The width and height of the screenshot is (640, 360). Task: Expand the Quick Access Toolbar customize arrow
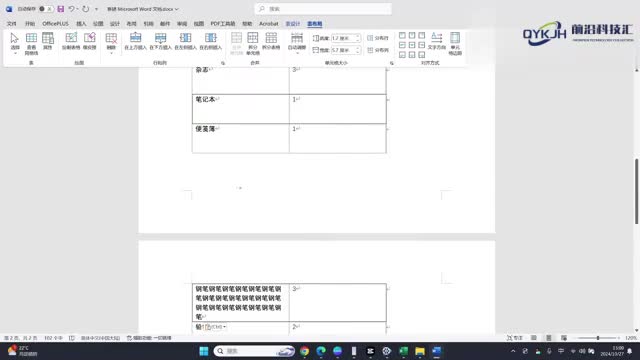(x=96, y=9)
